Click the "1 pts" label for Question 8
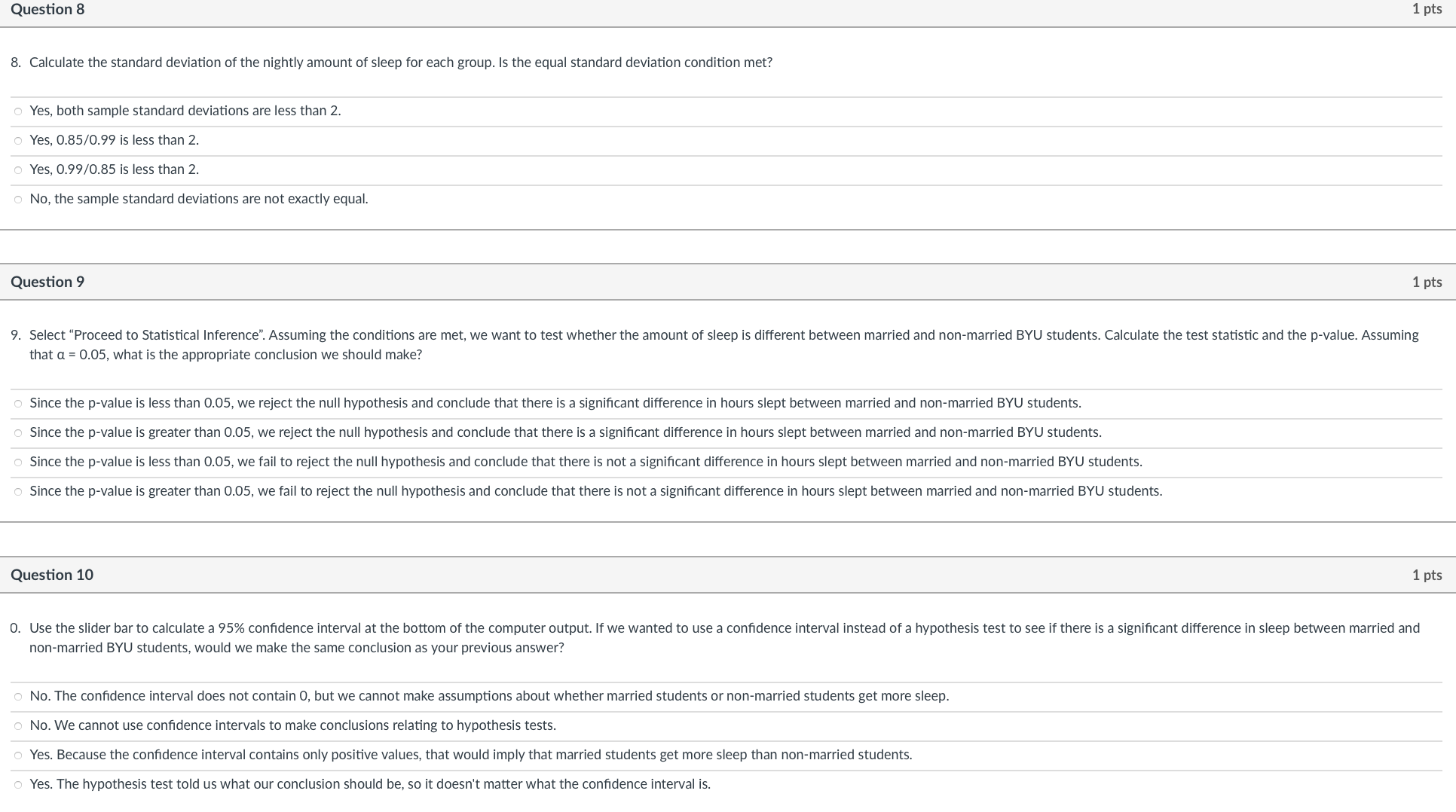This screenshot has width=1456, height=812. pos(1426,9)
